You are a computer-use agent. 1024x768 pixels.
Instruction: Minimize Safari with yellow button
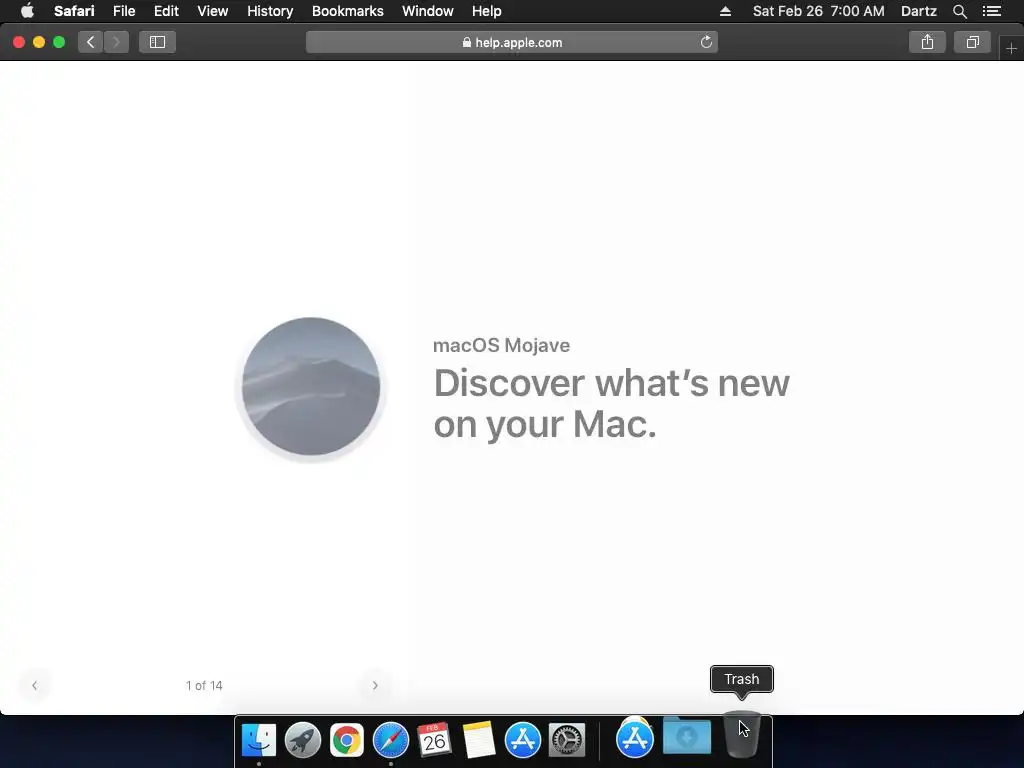(39, 42)
